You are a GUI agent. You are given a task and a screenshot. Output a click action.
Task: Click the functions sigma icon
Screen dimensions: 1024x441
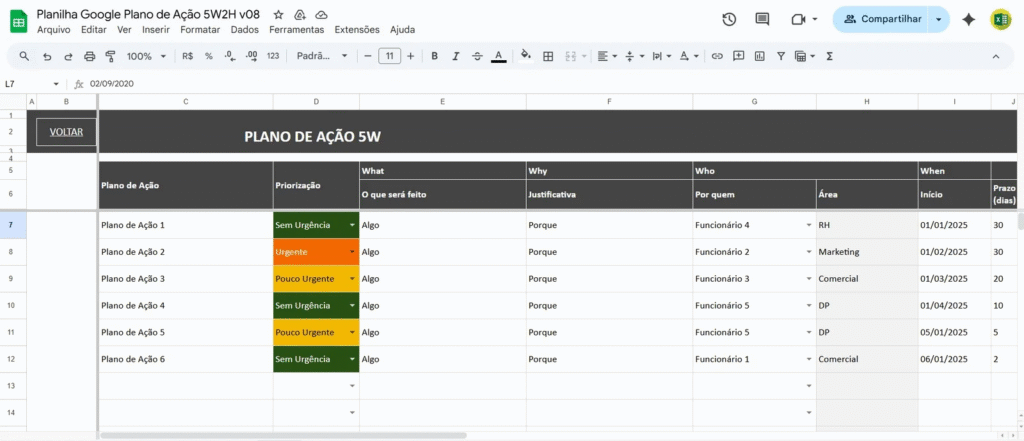tap(829, 56)
